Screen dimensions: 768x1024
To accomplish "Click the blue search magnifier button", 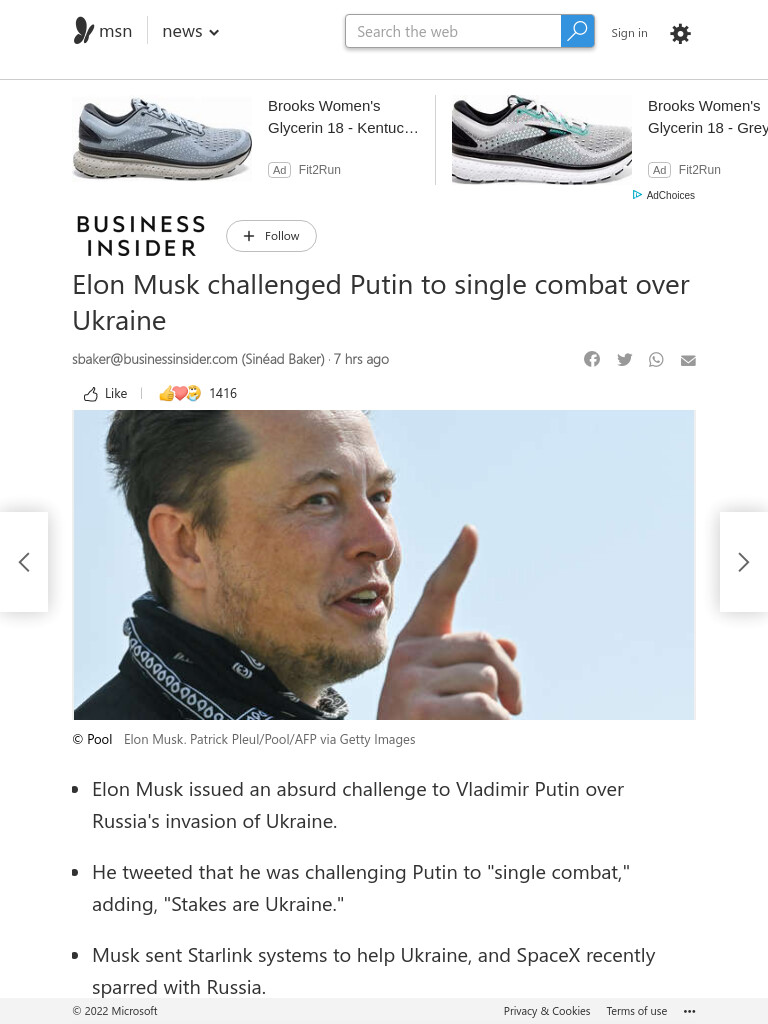I will pos(577,31).
